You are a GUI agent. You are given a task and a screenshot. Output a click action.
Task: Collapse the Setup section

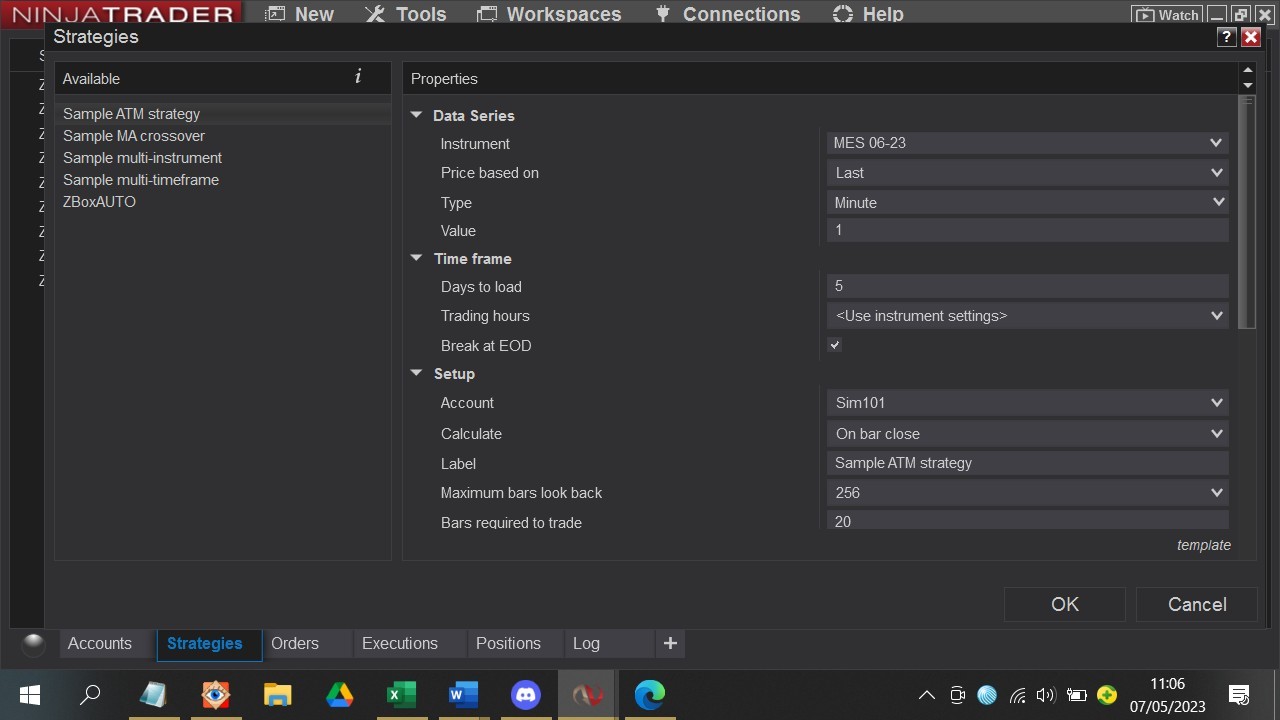click(417, 373)
